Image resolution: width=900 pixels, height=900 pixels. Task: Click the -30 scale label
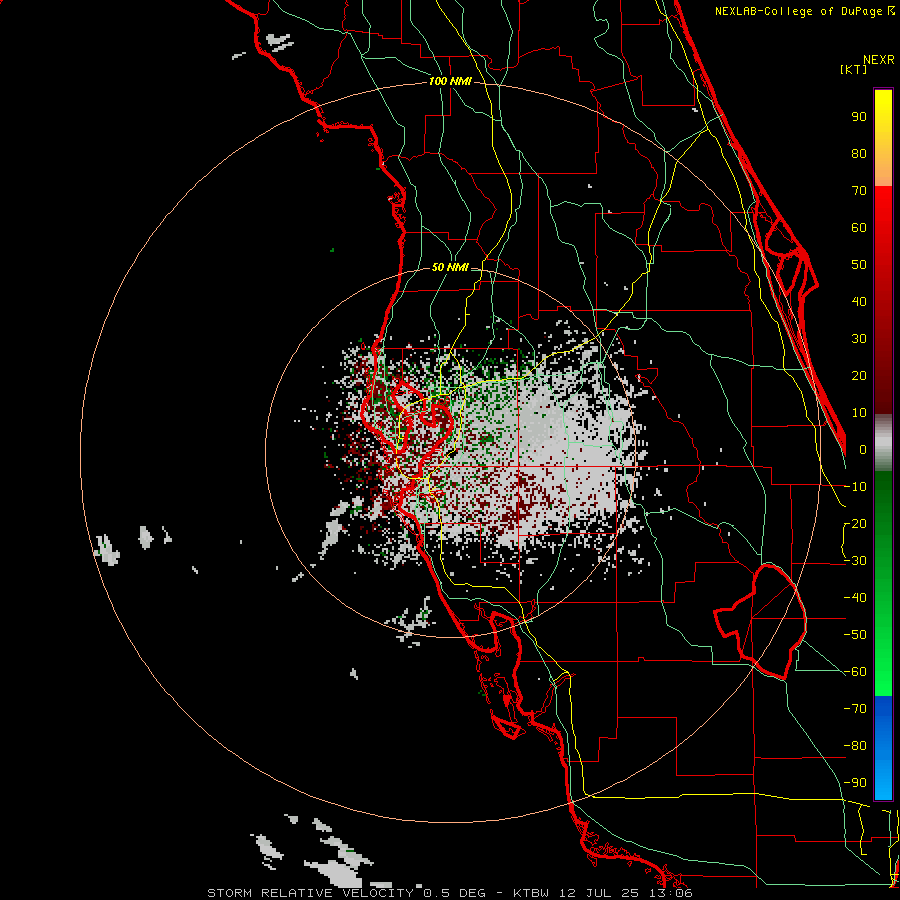pos(855,561)
